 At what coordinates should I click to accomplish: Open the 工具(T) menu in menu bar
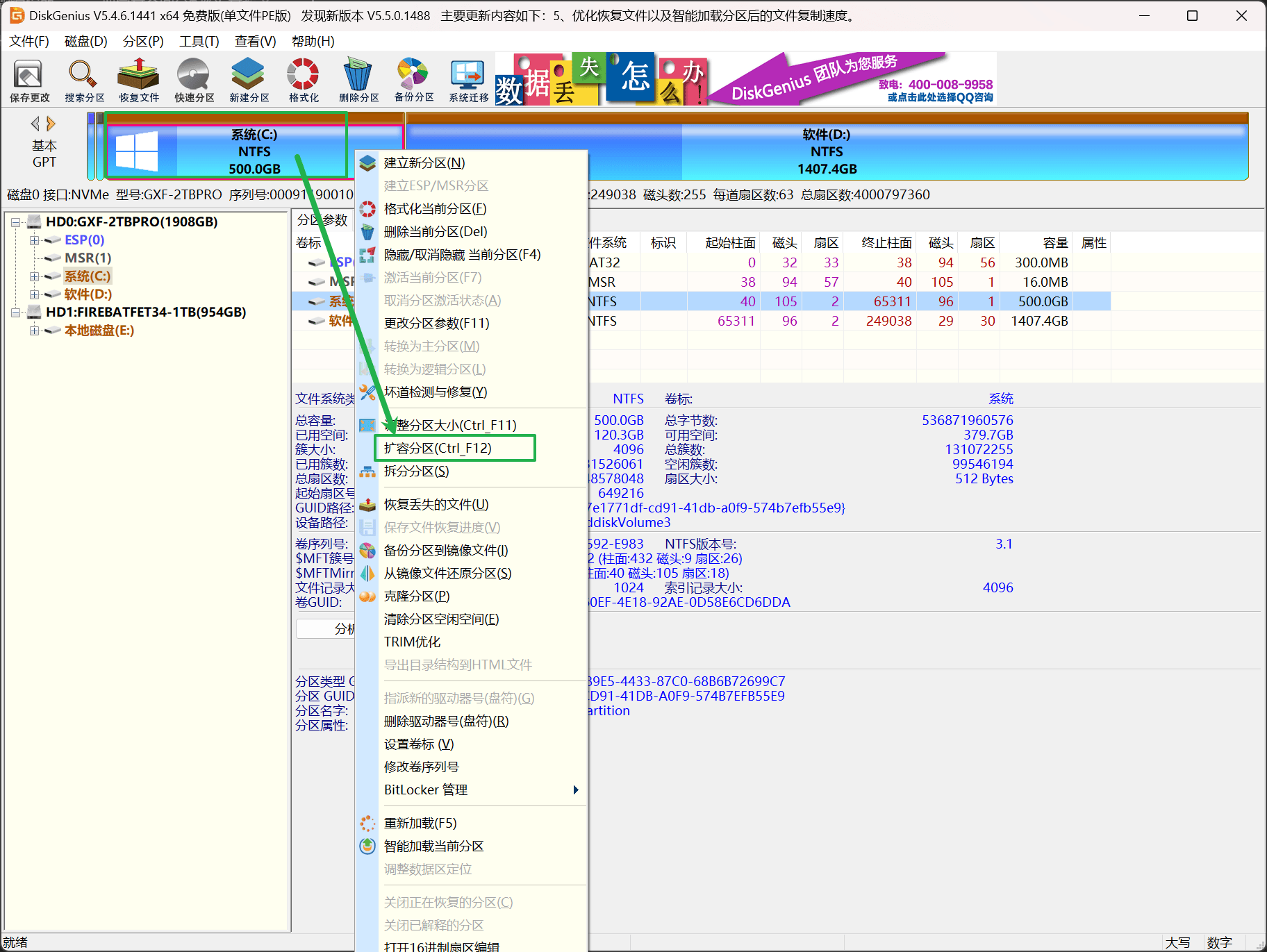pos(199,42)
